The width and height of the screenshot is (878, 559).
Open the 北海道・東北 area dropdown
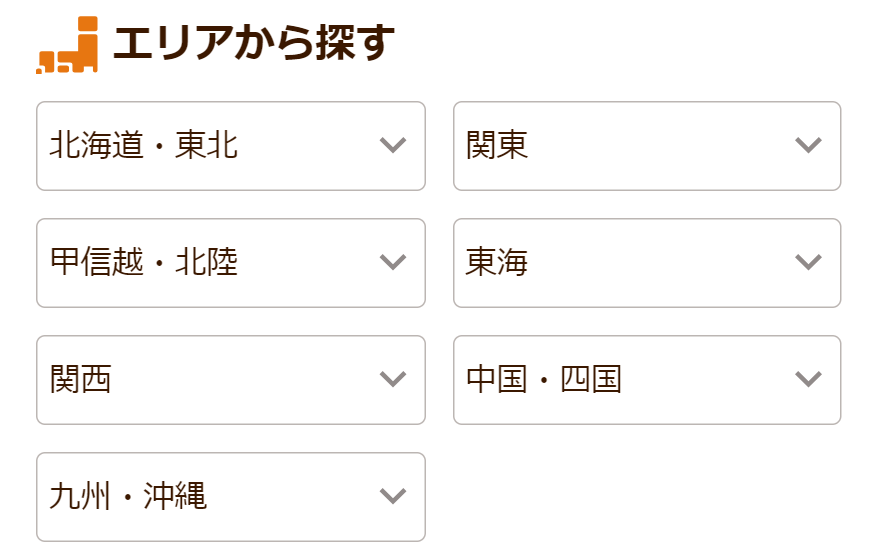pos(230,146)
